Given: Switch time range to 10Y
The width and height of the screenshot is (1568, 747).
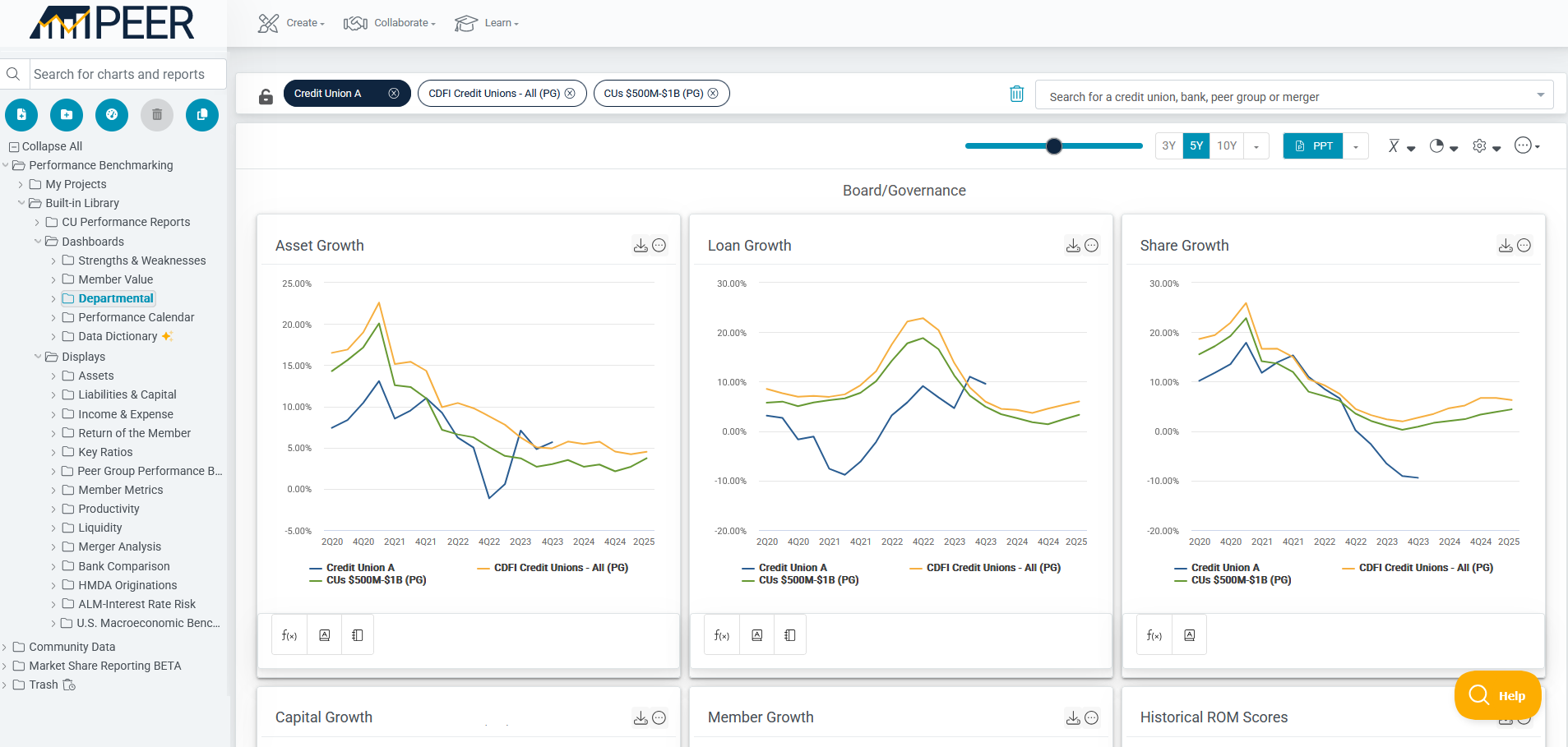Looking at the screenshot, I should (1226, 146).
